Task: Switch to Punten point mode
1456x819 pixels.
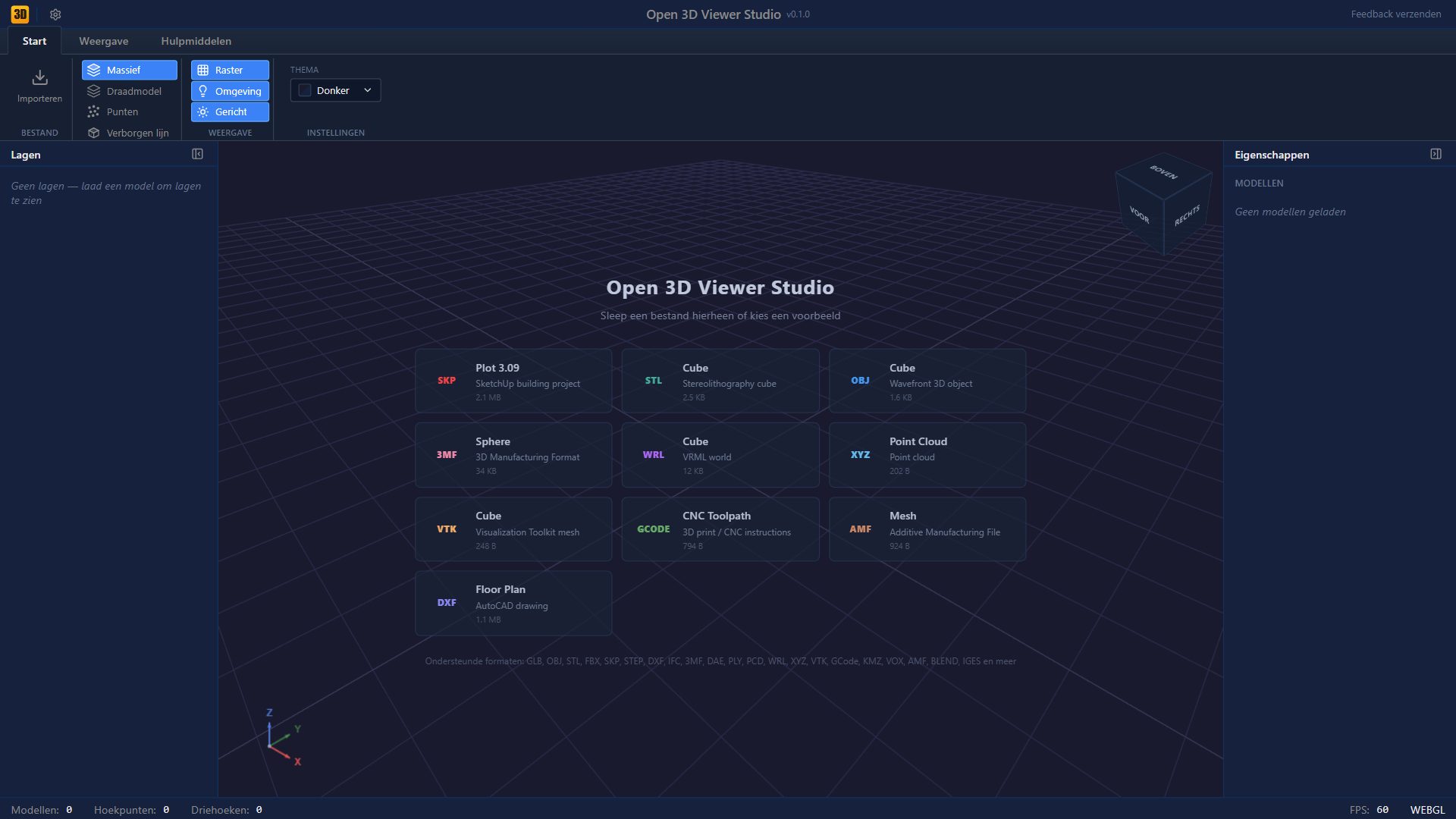Action: pos(130,111)
